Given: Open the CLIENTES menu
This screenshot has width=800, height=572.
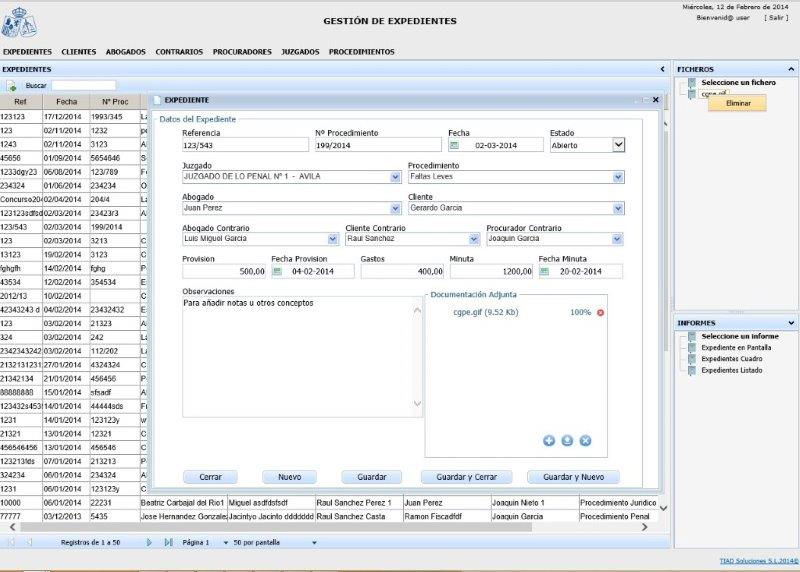Looking at the screenshot, I should coord(78,52).
